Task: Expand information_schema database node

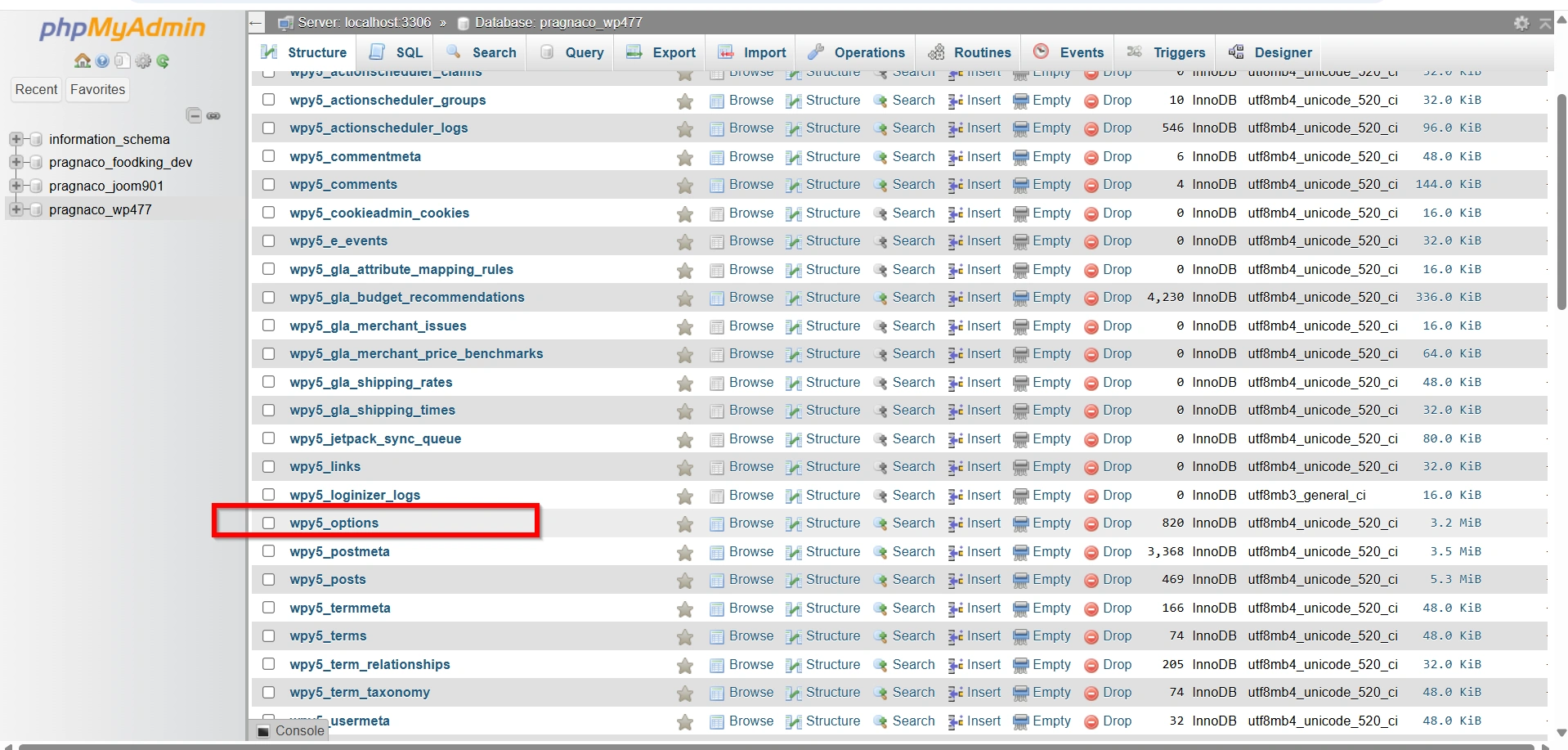Action: pyautogui.click(x=16, y=139)
